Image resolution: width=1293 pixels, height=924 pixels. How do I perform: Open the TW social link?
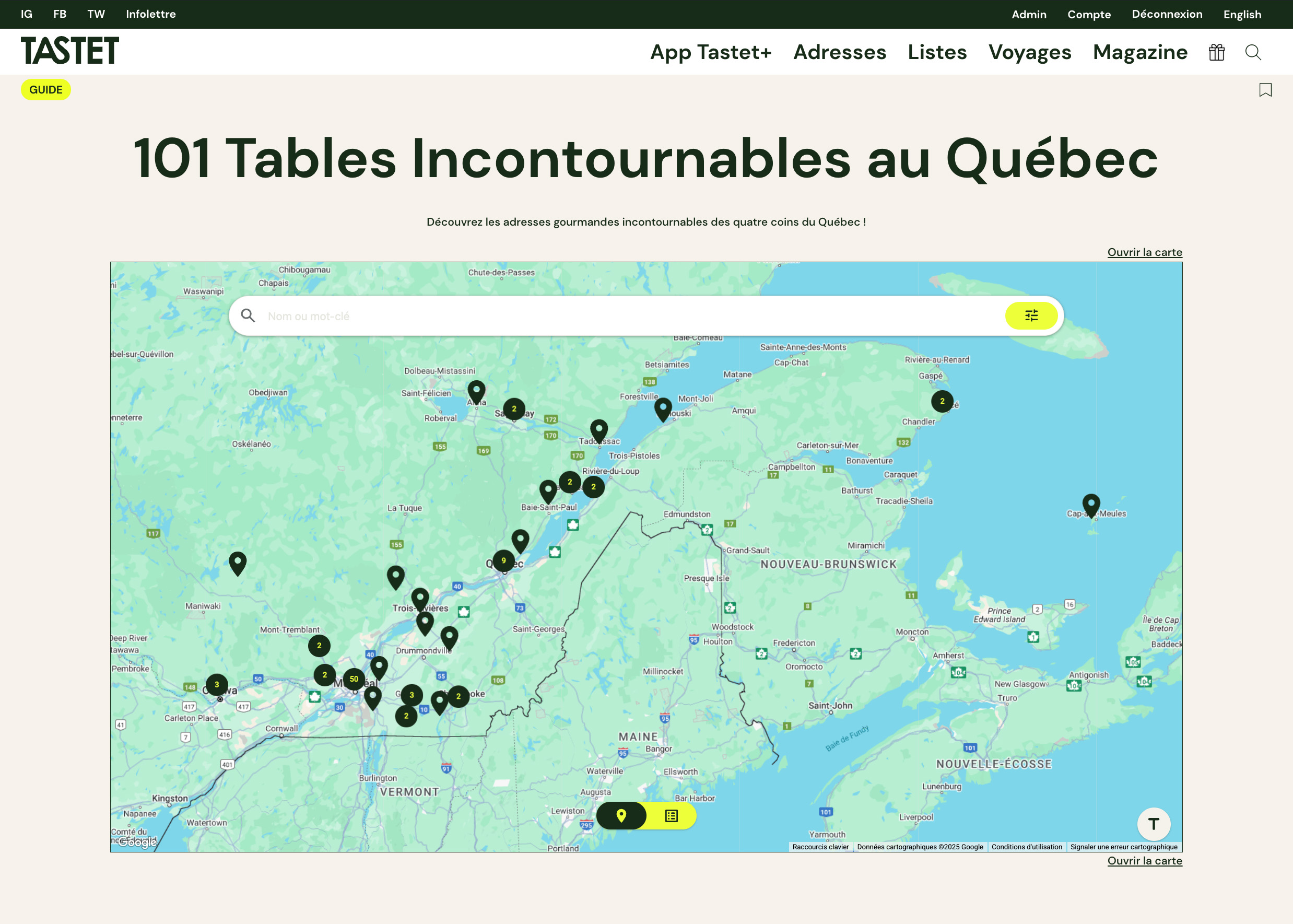point(96,14)
